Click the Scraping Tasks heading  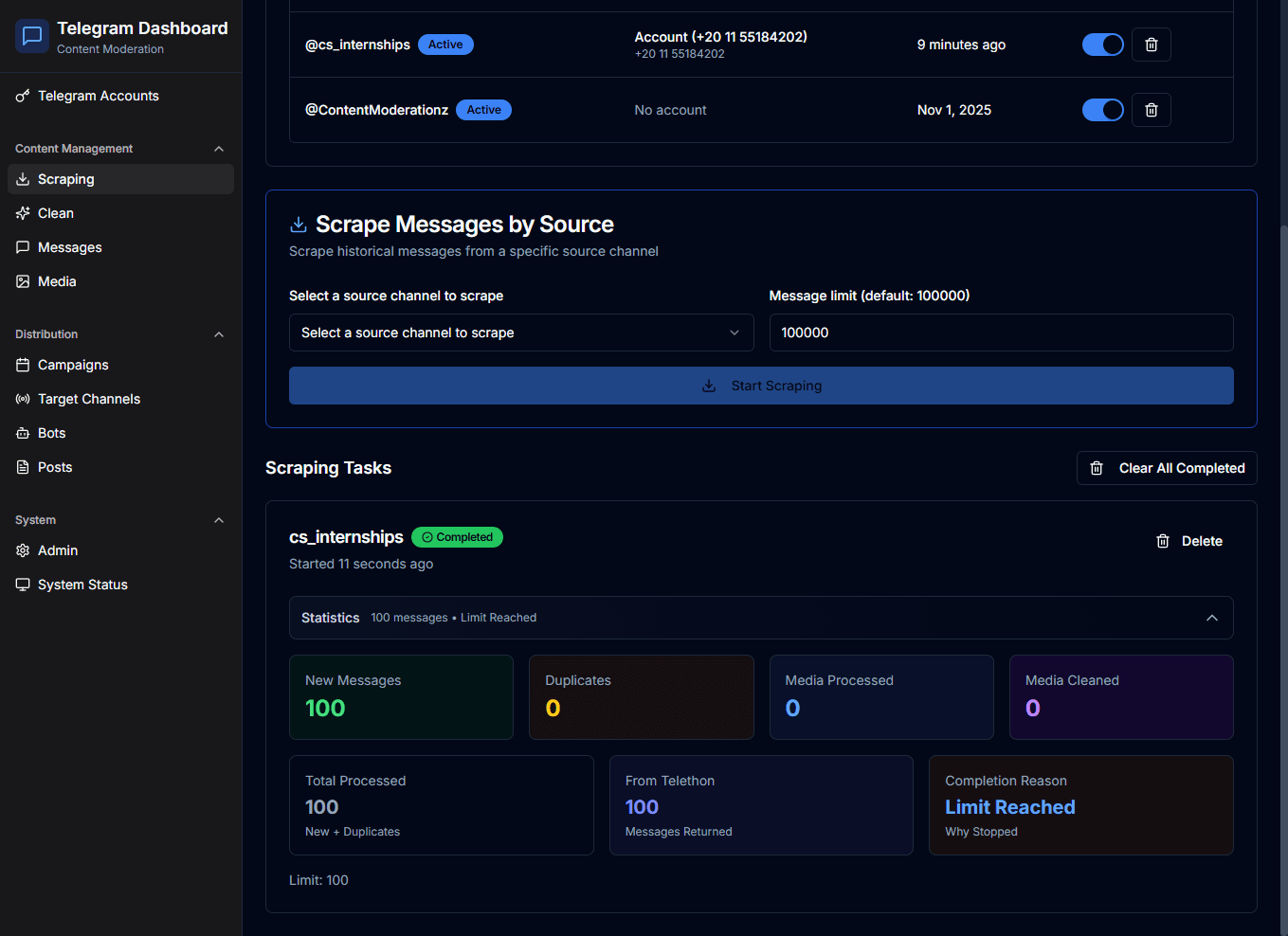[328, 468]
